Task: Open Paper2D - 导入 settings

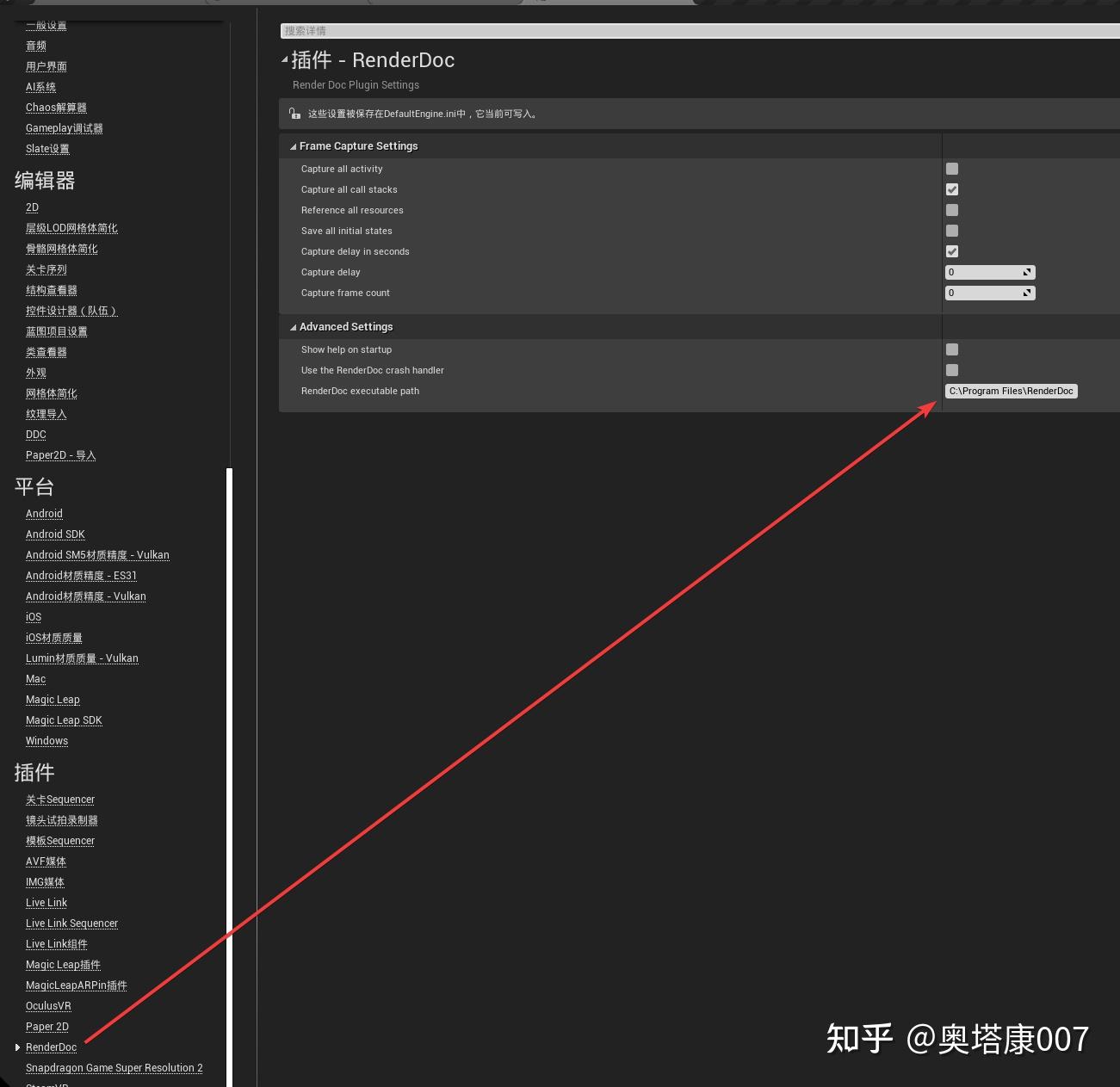Action: [x=61, y=455]
